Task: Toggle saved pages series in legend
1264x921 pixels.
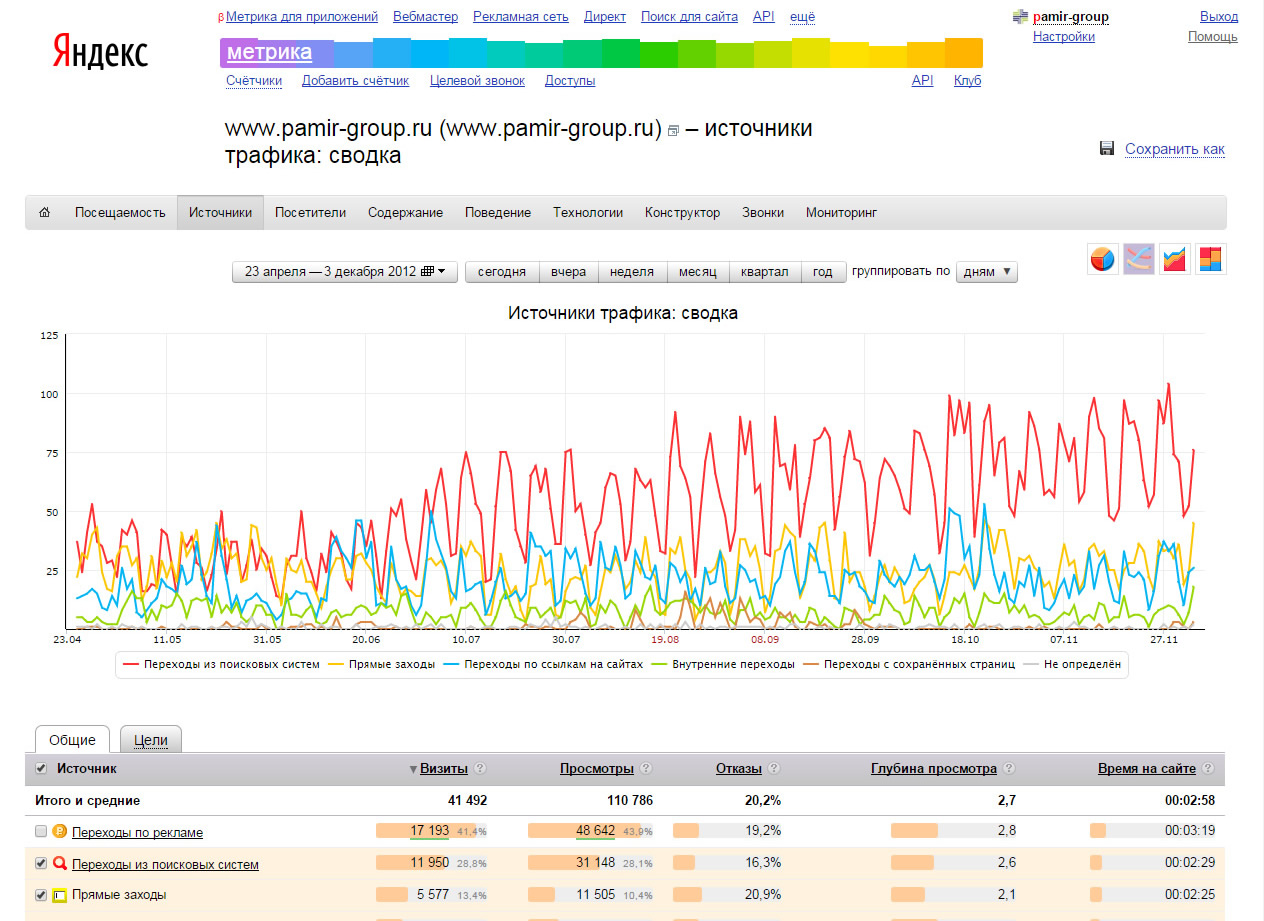Action: pyautogui.click(x=909, y=664)
